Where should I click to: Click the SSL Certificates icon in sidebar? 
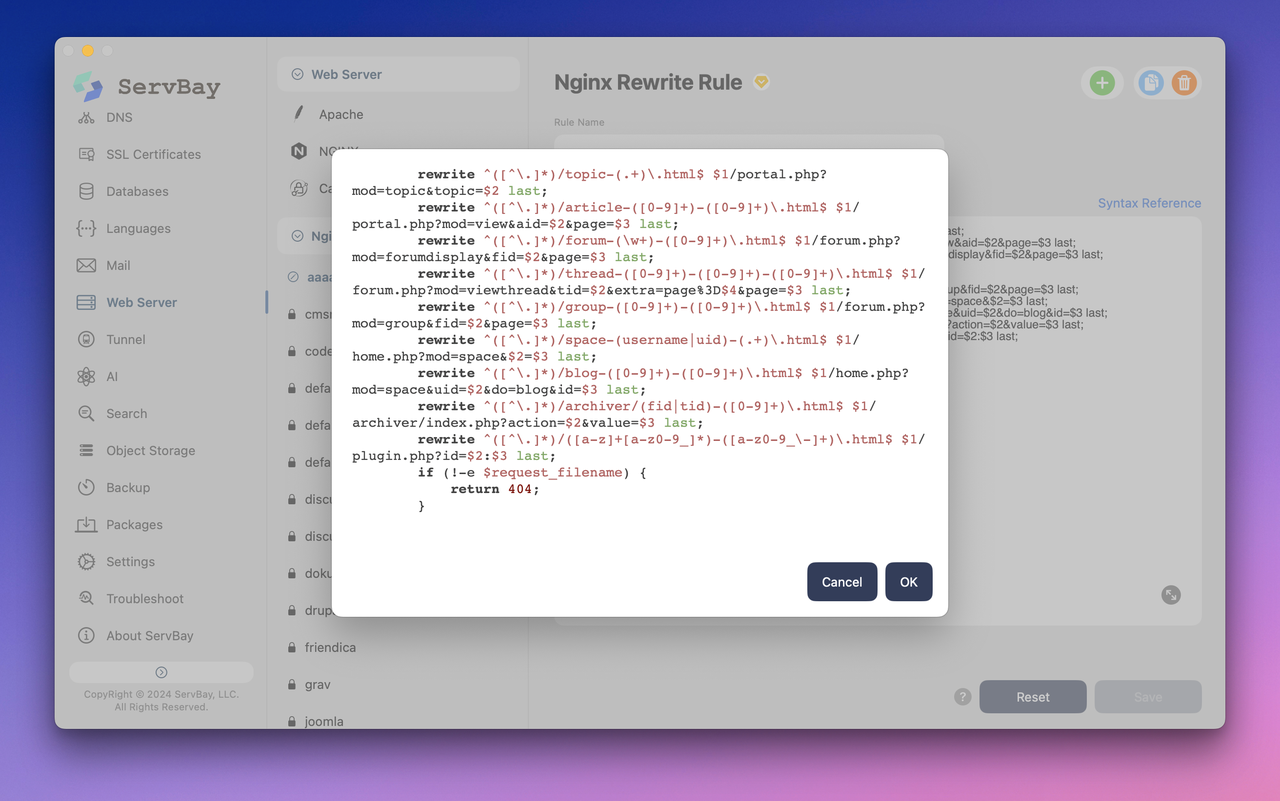pos(86,154)
